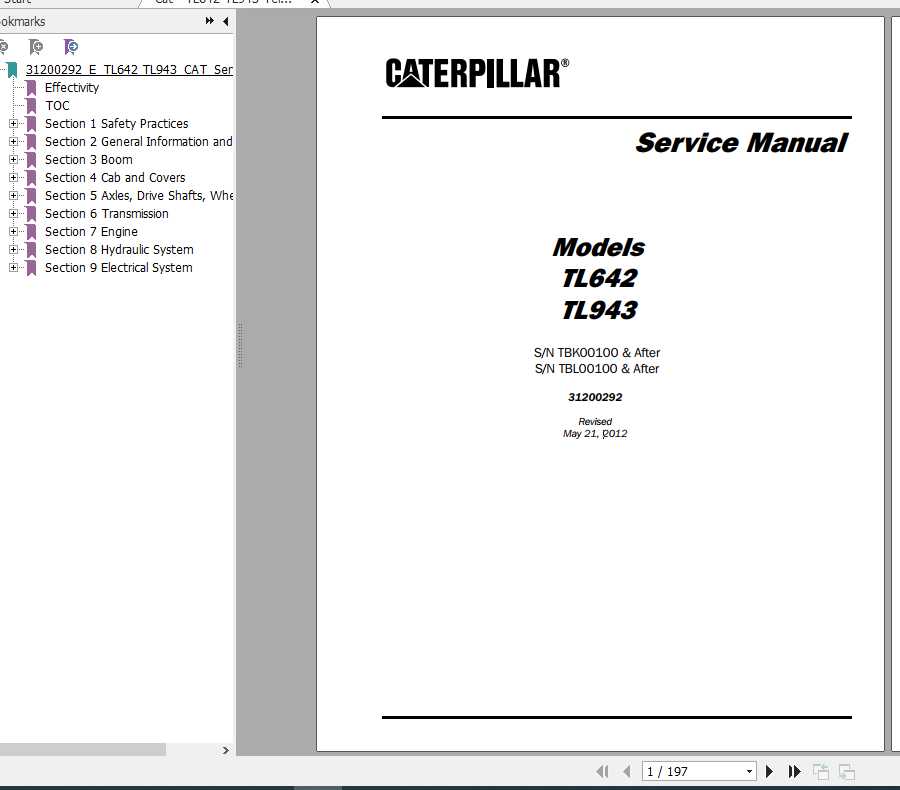Viewport: 900px width, 790px height.
Task: Click the previous page arrow
Action: coord(628,771)
